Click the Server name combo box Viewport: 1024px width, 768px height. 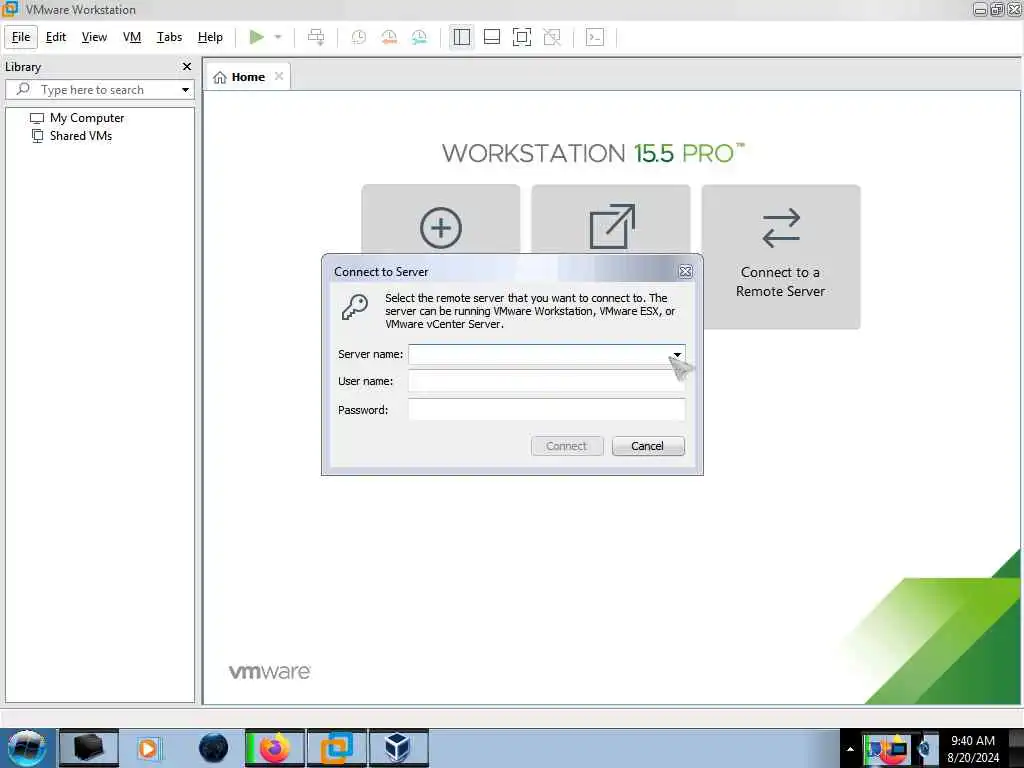[x=547, y=355]
